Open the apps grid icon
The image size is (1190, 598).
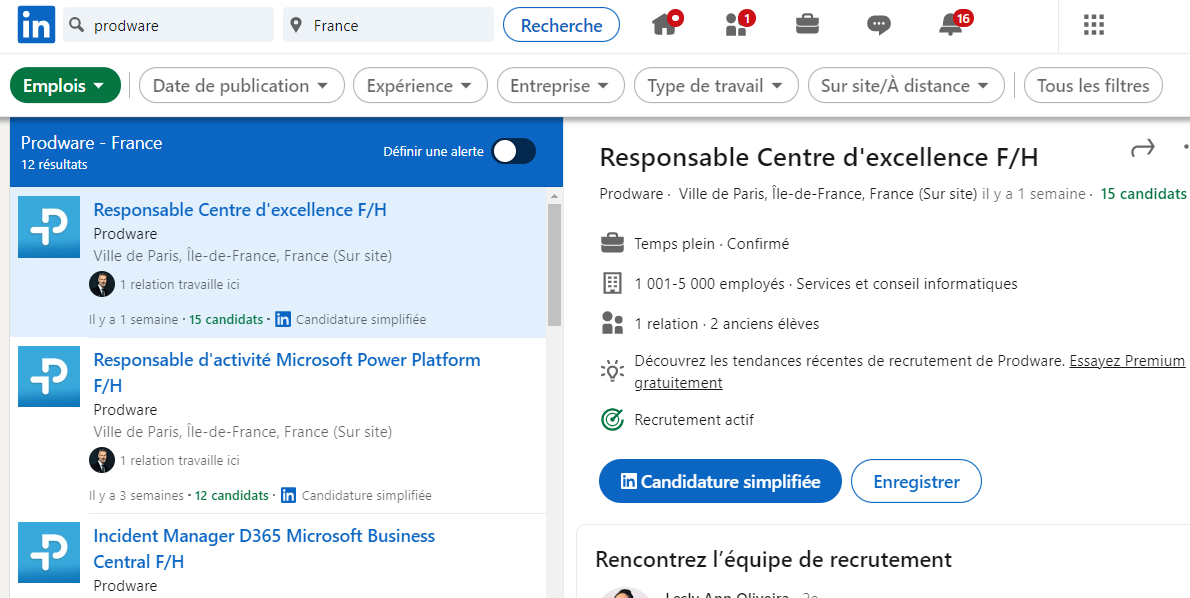click(x=1093, y=24)
